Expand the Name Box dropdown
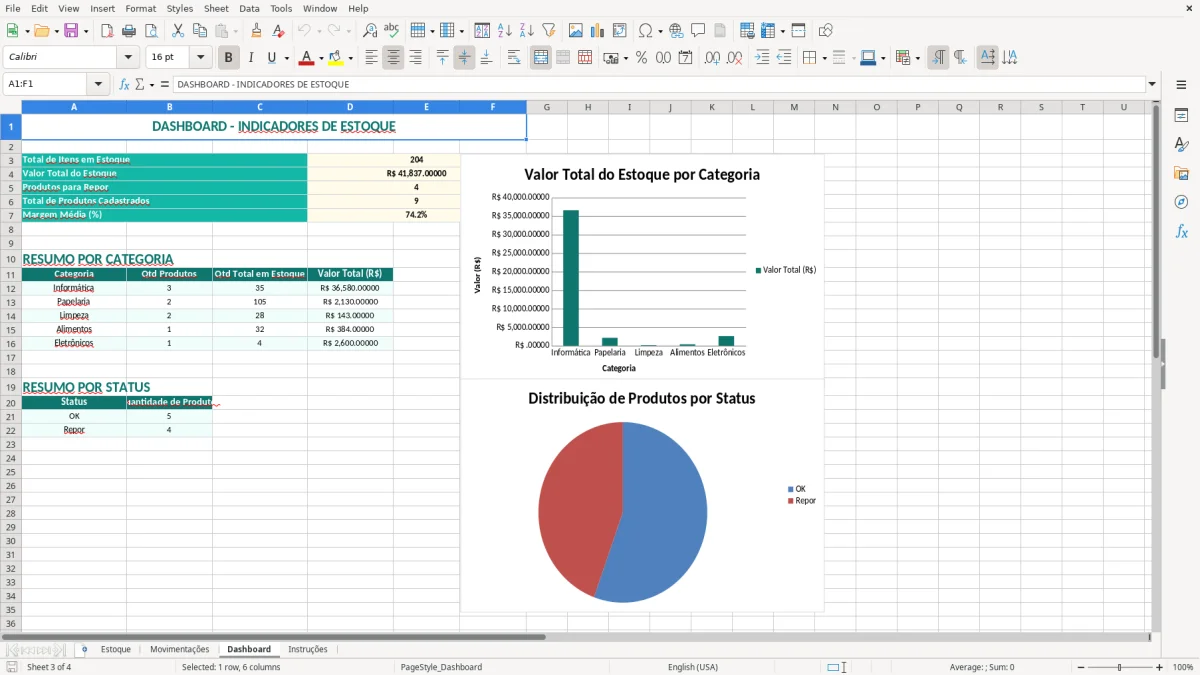The image size is (1200, 675). (x=98, y=84)
